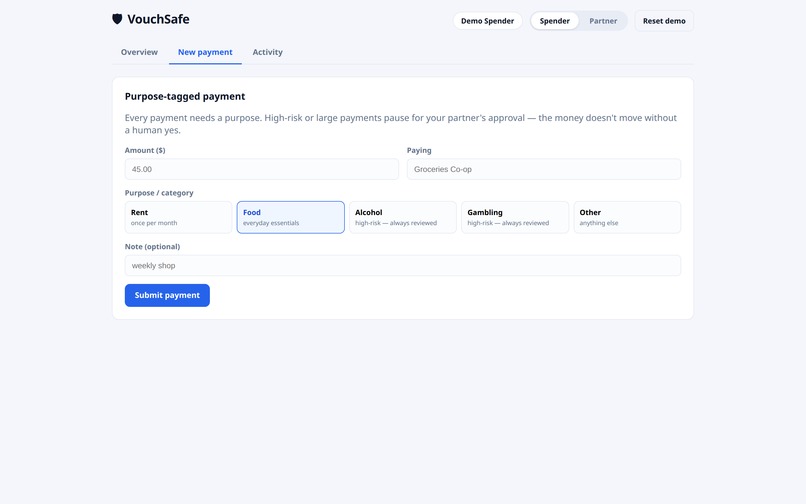The height and width of the screenshot is (504, 806).
Task: Click the Note (optional) text field
Action: pos(402,265)
